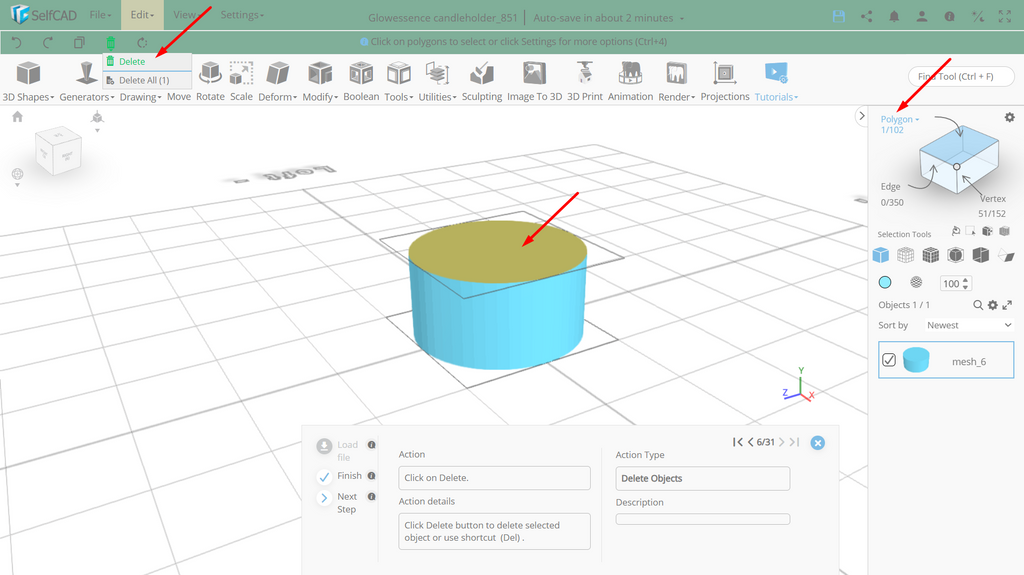
Task: Toggle the flat plane selection mode
Action: coord(1006,255)
